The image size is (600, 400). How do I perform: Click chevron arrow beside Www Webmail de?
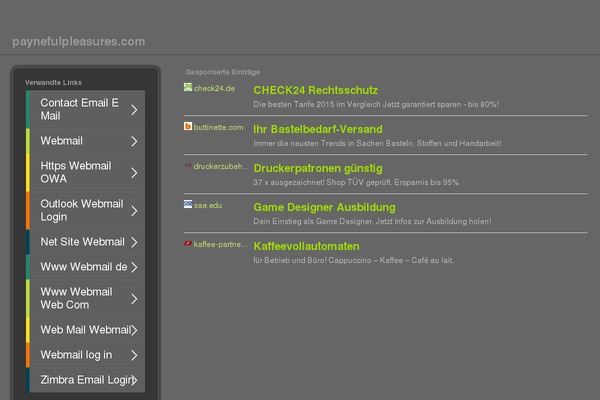pos(134,267)
